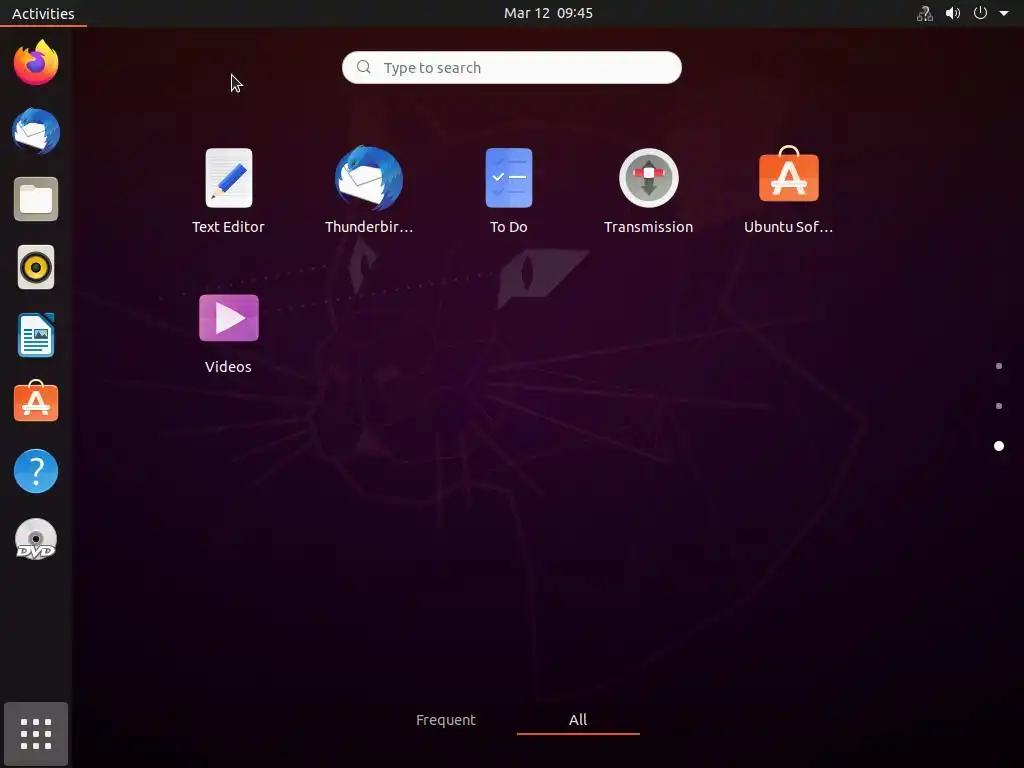Click the "Transmission" label
The width and height of the screenshot is (1024, 768).
click(x=648, y=227)
